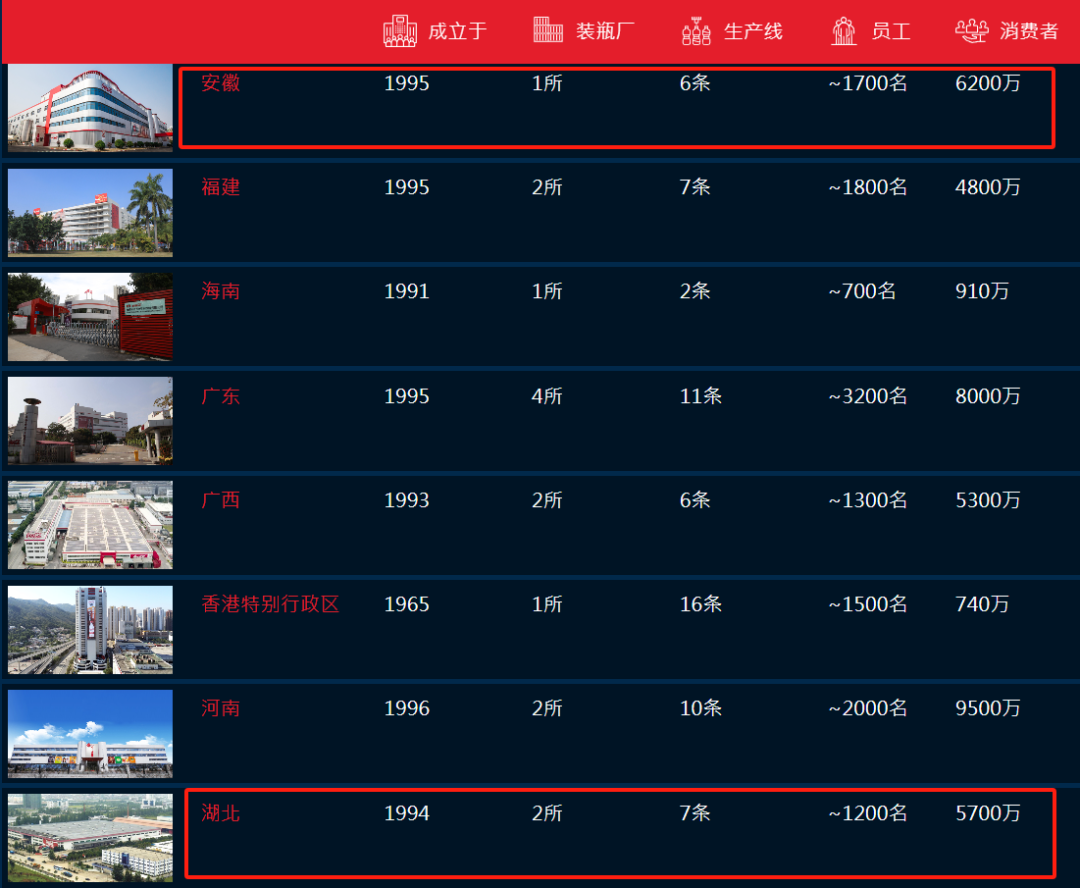Click the 香港 tower building thumbnail
The height and width of the screenshot is (888, 1080).
click(x=90, y=629)
